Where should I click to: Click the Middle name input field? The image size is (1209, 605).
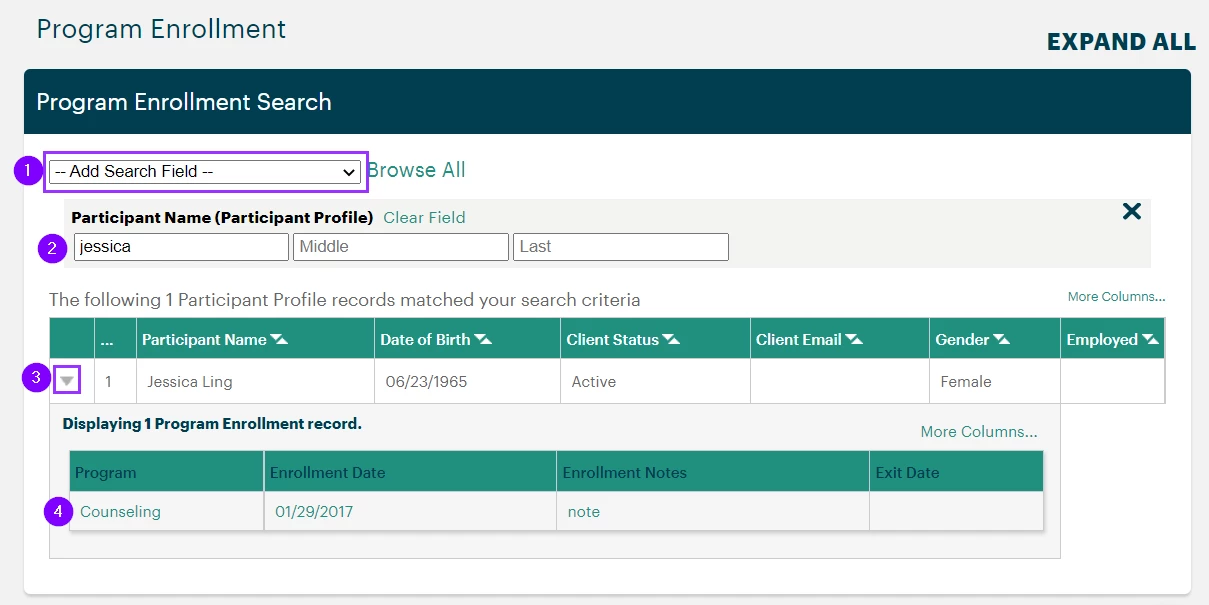point(401,247)
